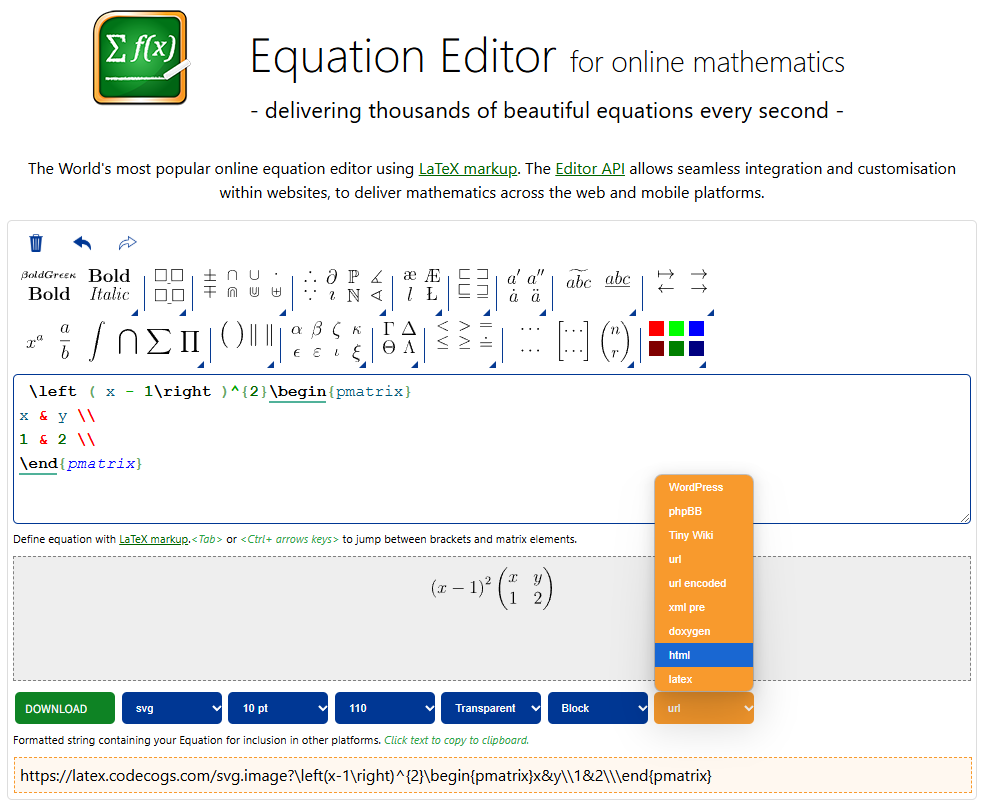Insert the less-than relation symbol
The height and width of the screenshot is (801, 982).
tap(443, 326)
